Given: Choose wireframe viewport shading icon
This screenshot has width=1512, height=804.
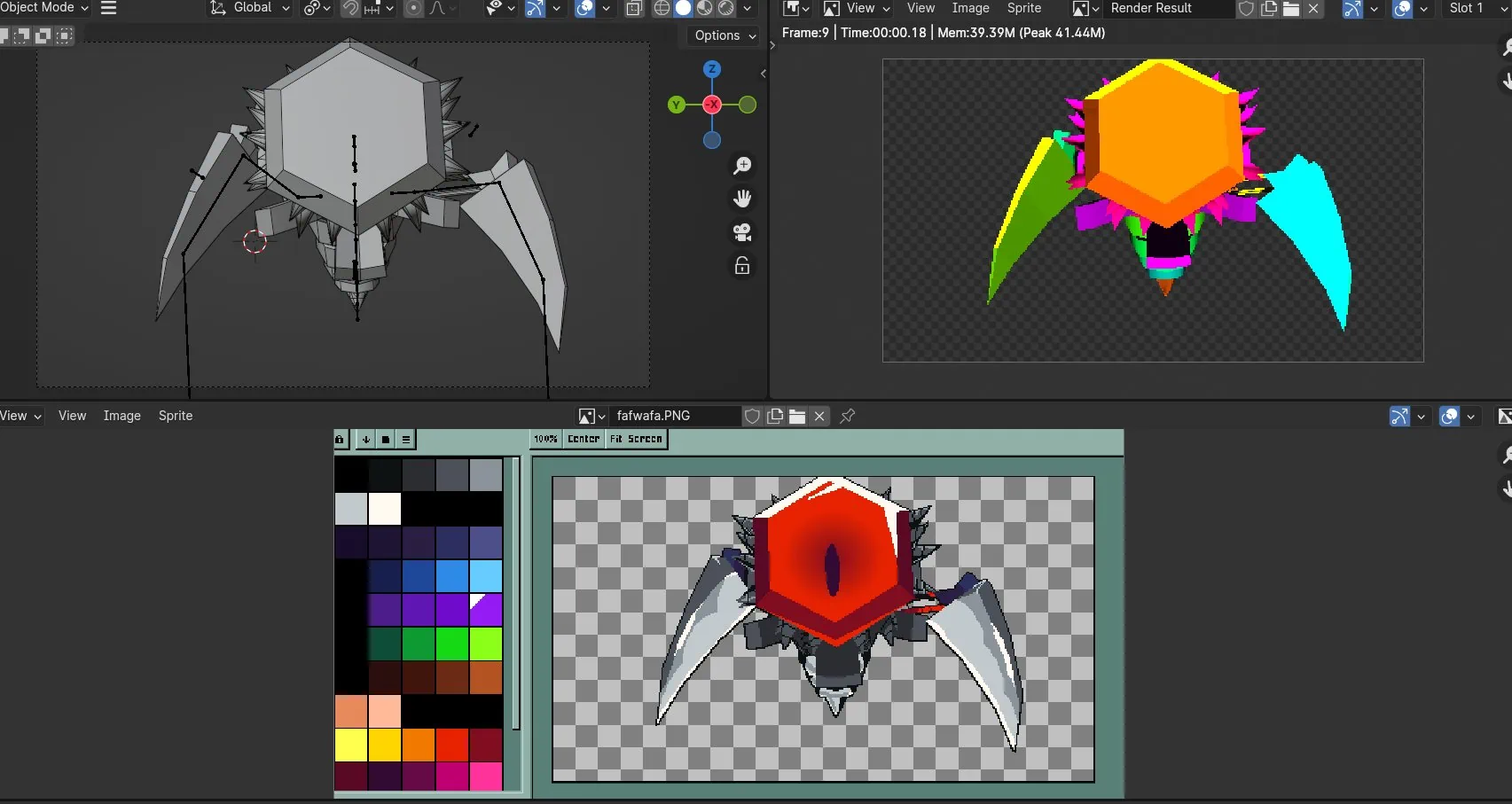Looking at the screenshot, I should tap(662, 8).
